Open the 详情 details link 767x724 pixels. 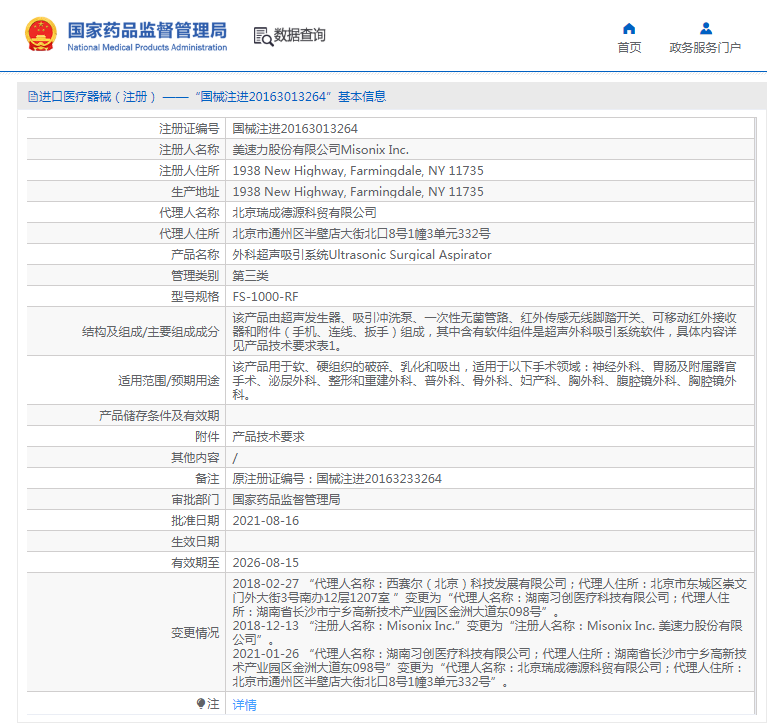click(x=244, y=704)
